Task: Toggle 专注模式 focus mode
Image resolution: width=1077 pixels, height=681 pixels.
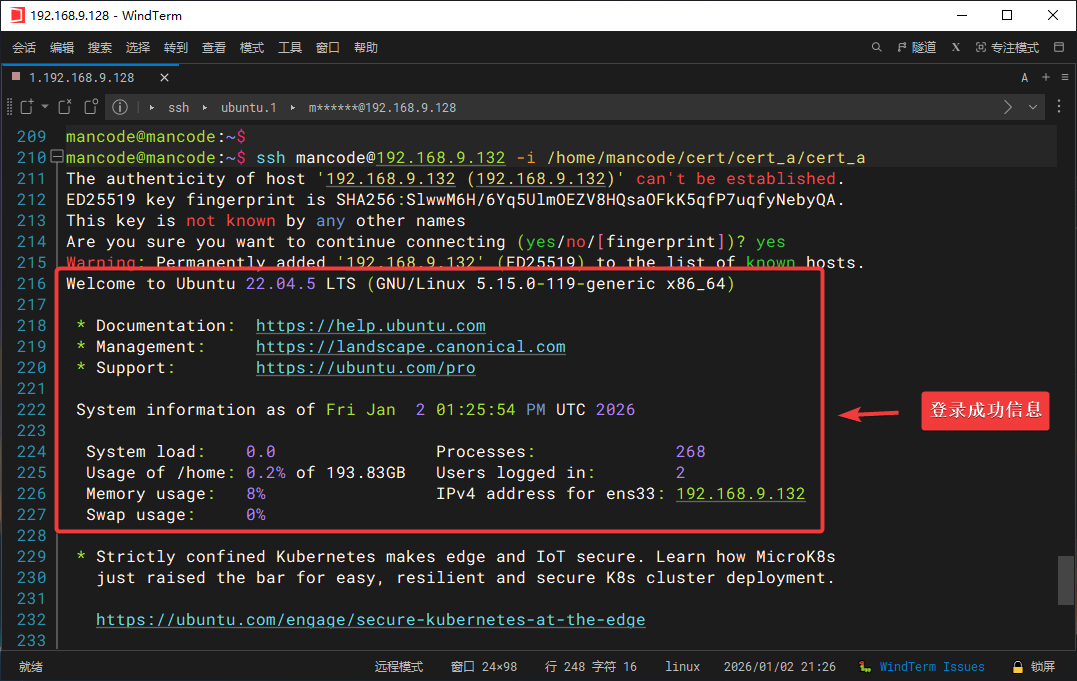Action: pyautogui.click(x=1007, y=47)
